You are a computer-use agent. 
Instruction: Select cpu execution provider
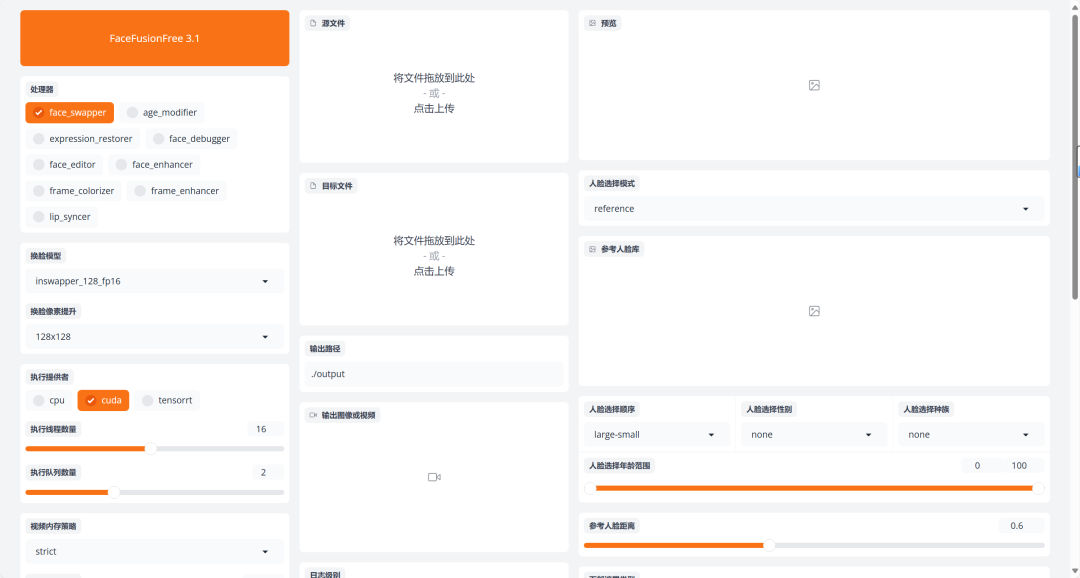[x=49, y=400]
